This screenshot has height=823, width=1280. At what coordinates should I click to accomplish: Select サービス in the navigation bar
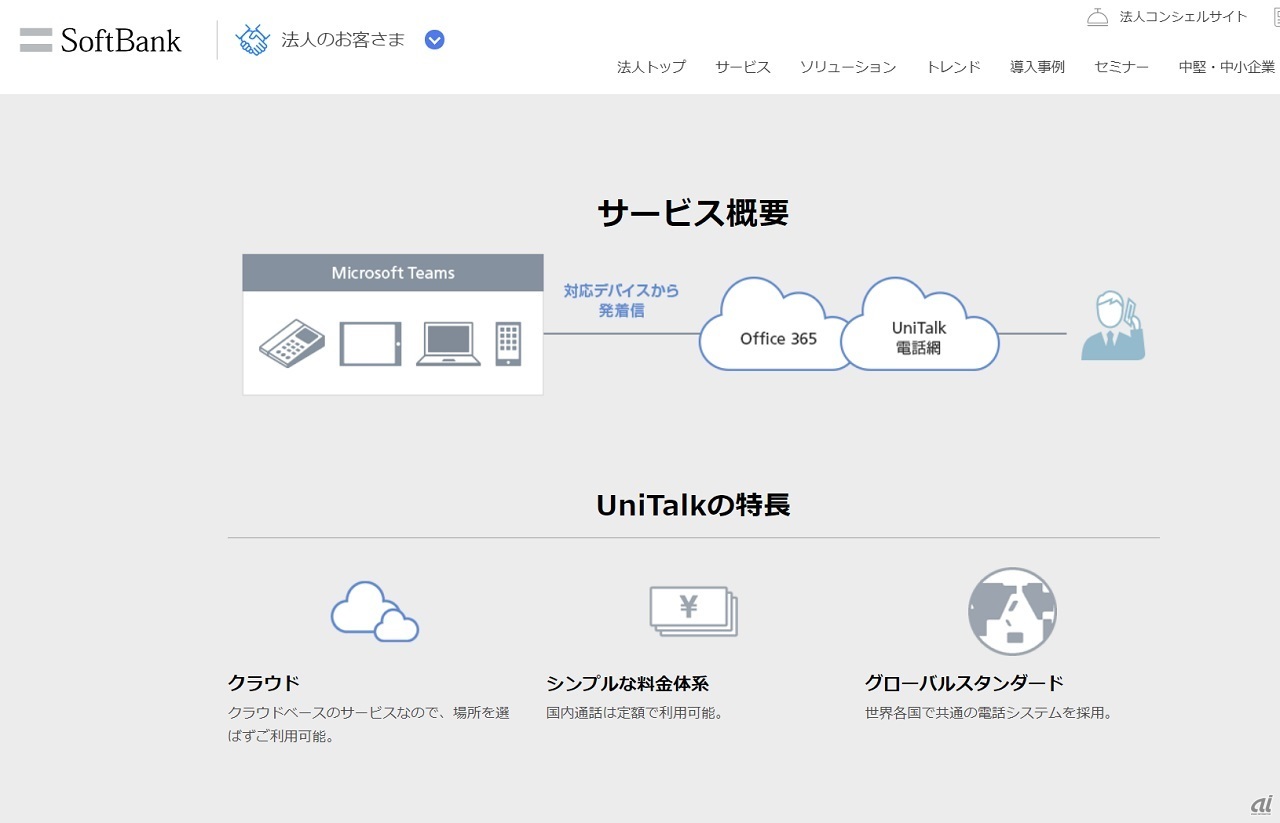point(742,67)
